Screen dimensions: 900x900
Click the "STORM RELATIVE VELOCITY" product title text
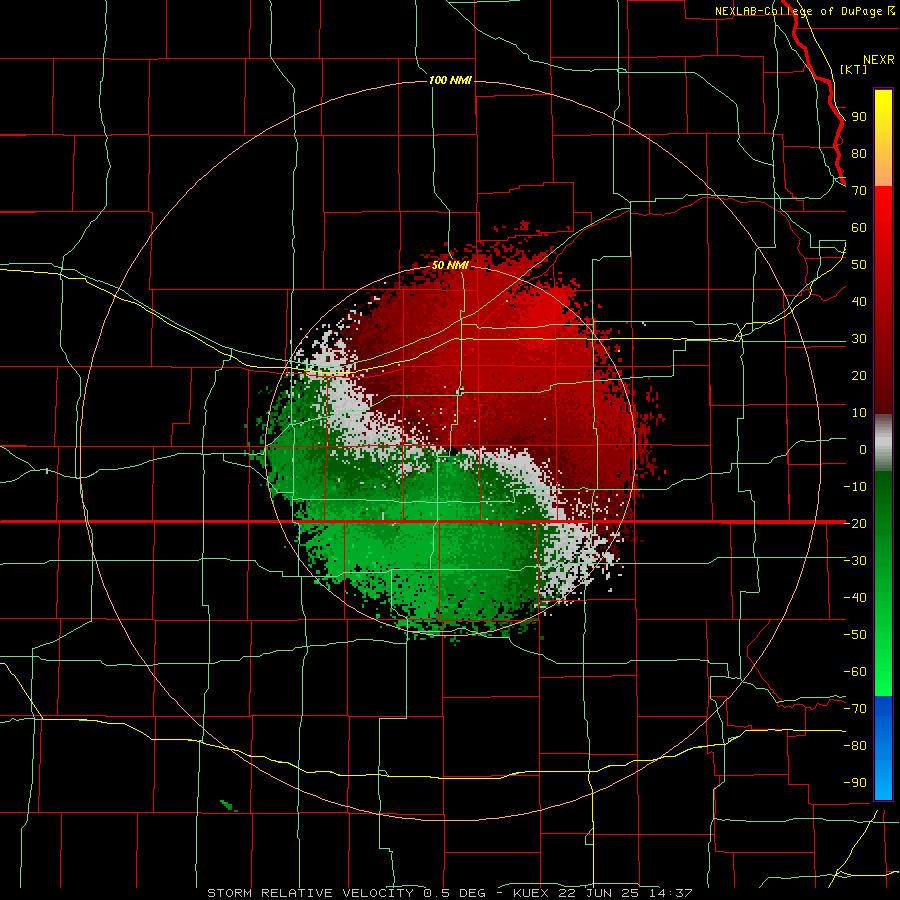(313, 893)
